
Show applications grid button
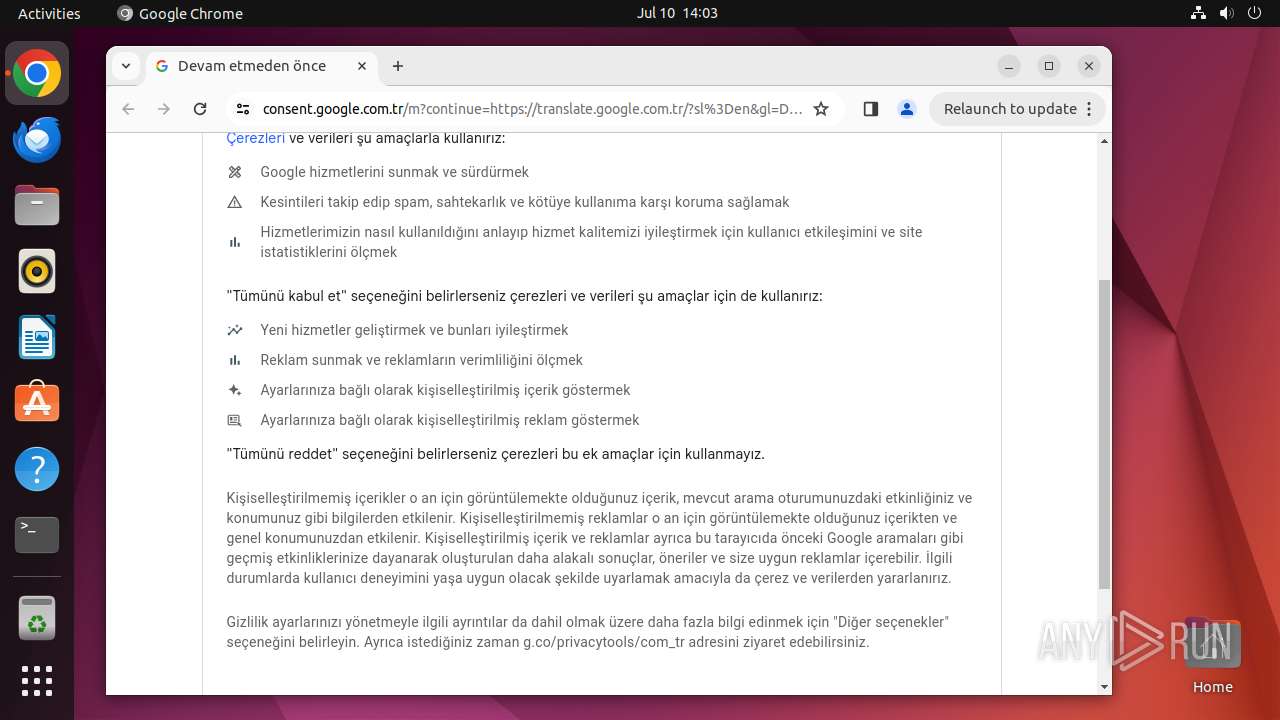(37, 681)
